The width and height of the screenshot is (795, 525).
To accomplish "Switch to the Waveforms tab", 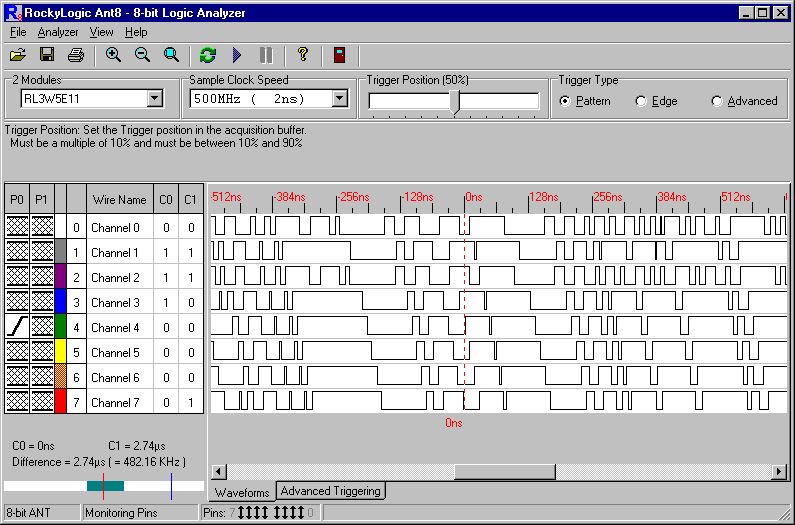I will tap(242, 492).
